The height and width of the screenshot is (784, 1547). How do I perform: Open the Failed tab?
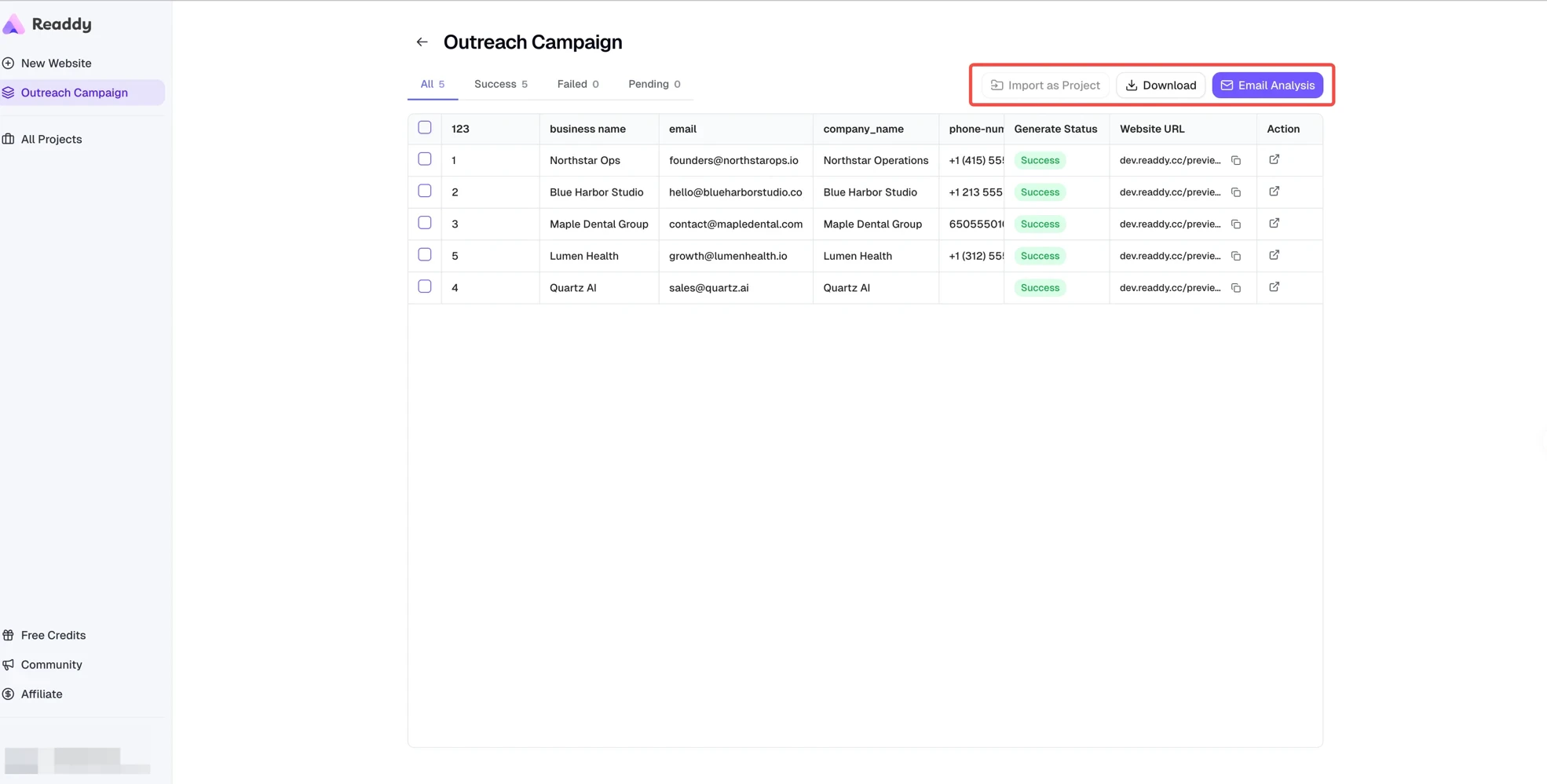pyautogui.click(x=577, y=84)
